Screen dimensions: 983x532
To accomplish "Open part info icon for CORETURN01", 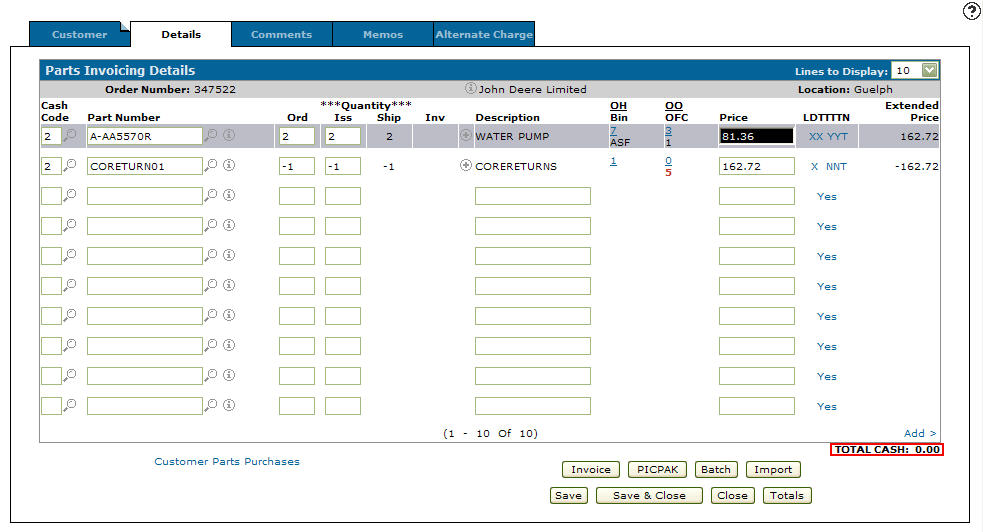I will tap(229, 166).
